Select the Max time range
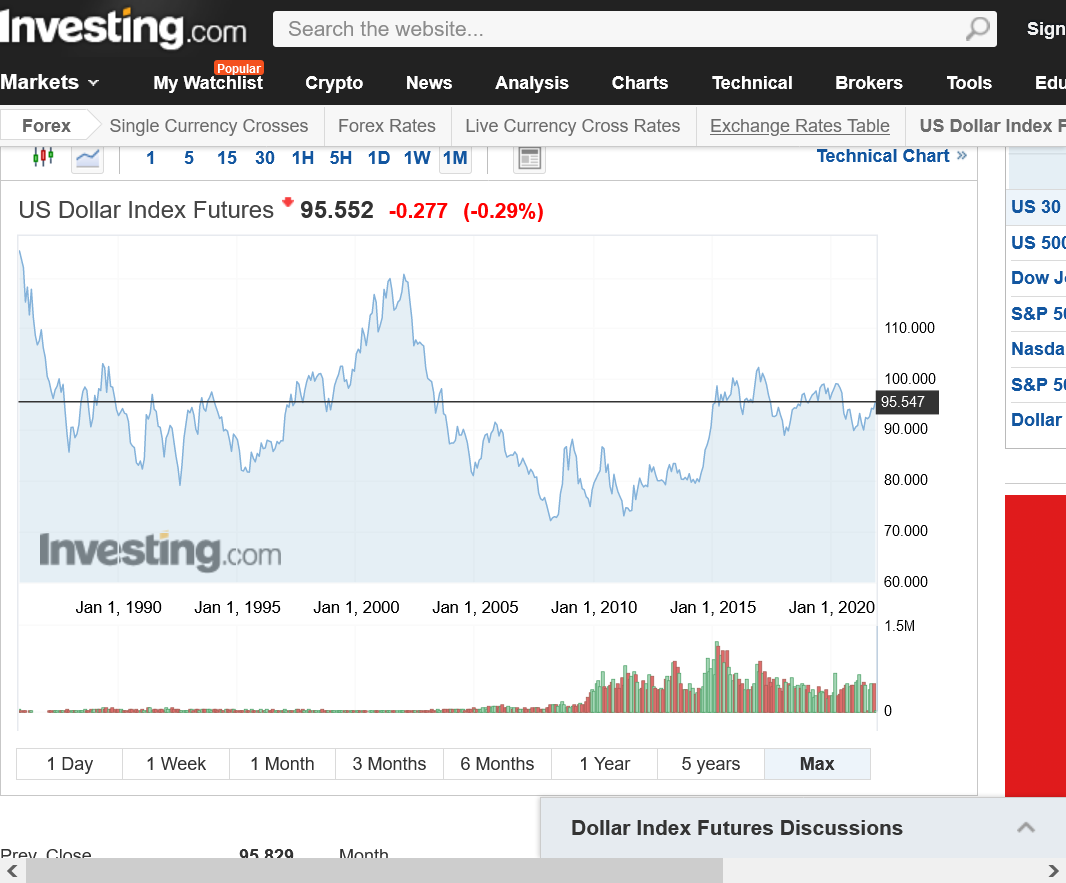Screen dimensions: 1066x883 pos(817,764)
